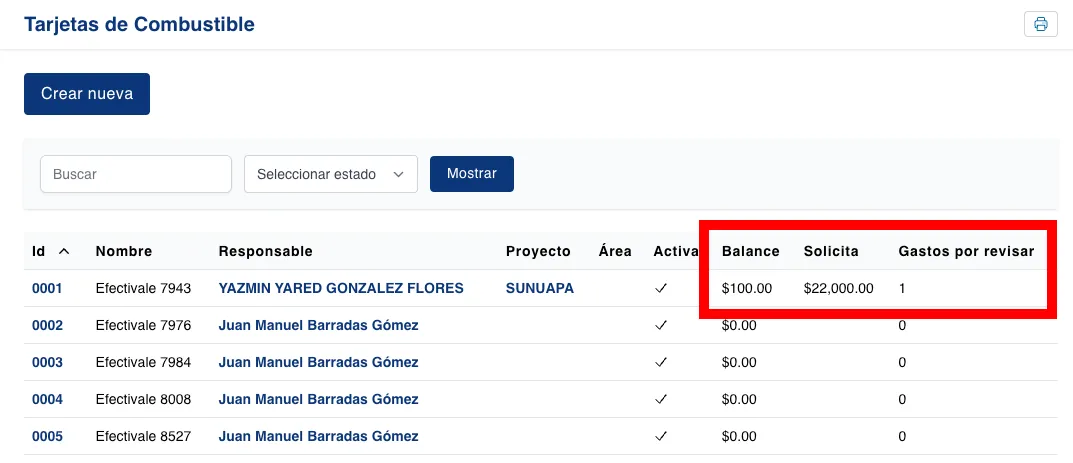Sort by the Responsable column header
Image resolution: width=1073 pixels, height=463 pixels.
pyautogui.click(x=265, y=251)
